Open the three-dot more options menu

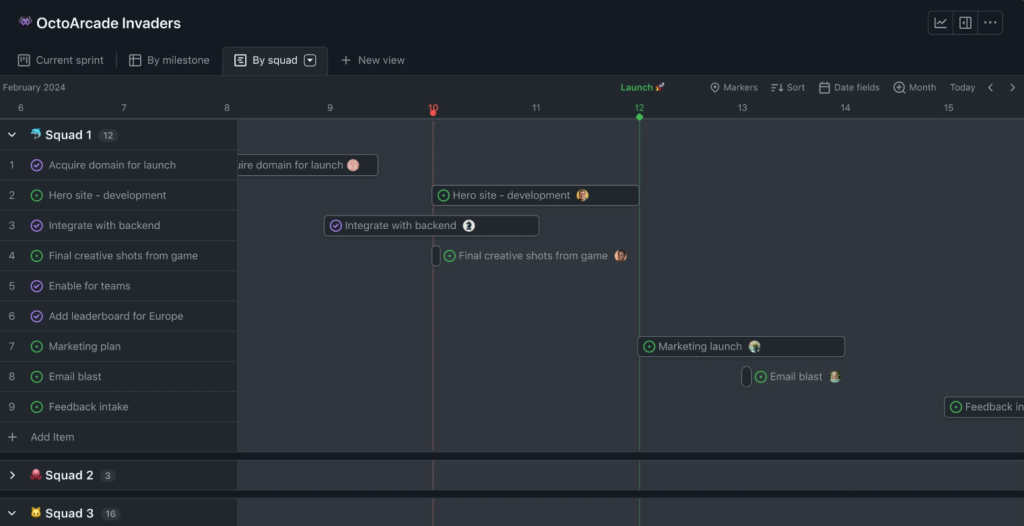tap(990, 23)
